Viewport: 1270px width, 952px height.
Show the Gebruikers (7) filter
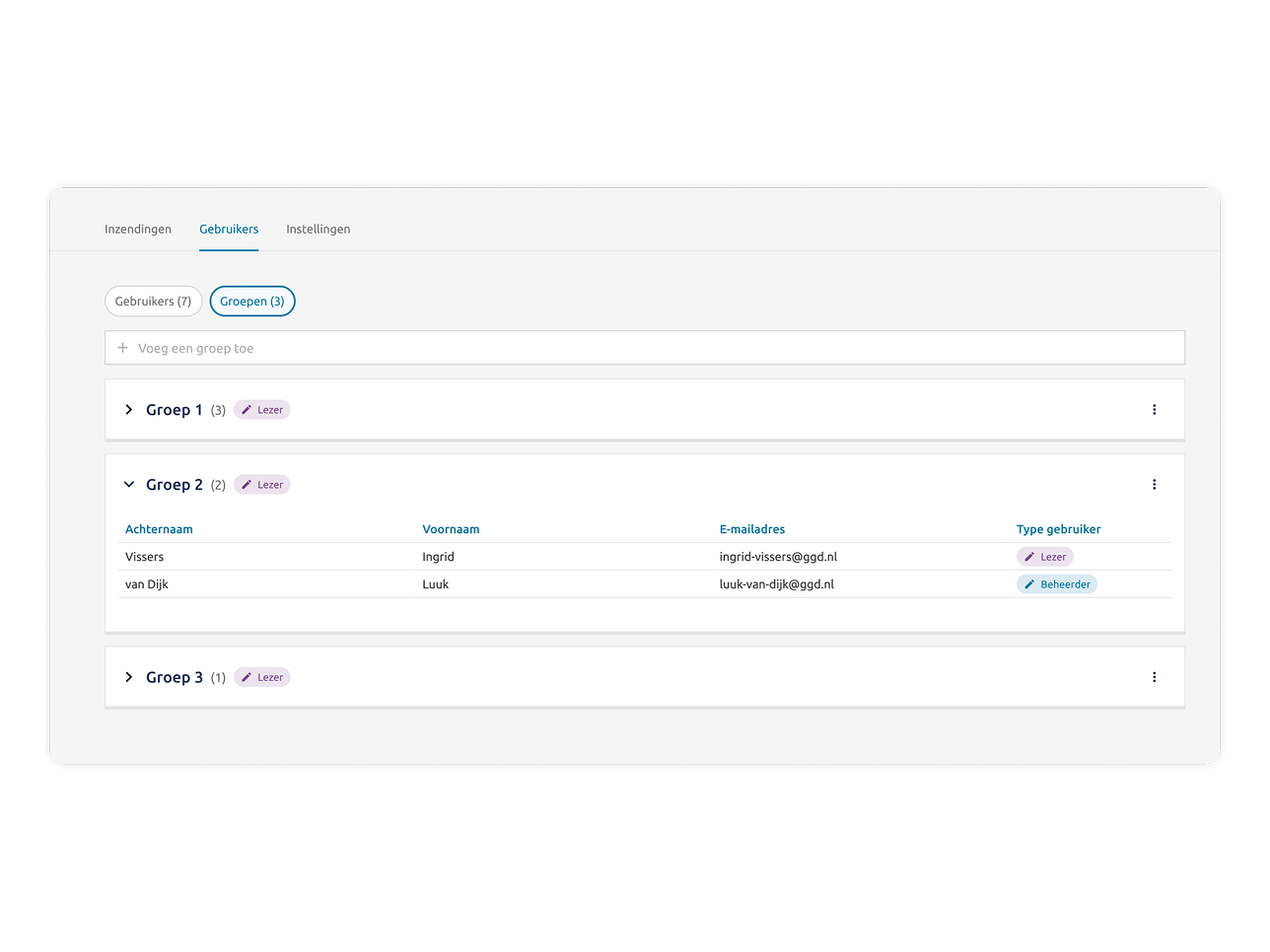(x=154, y=302)
